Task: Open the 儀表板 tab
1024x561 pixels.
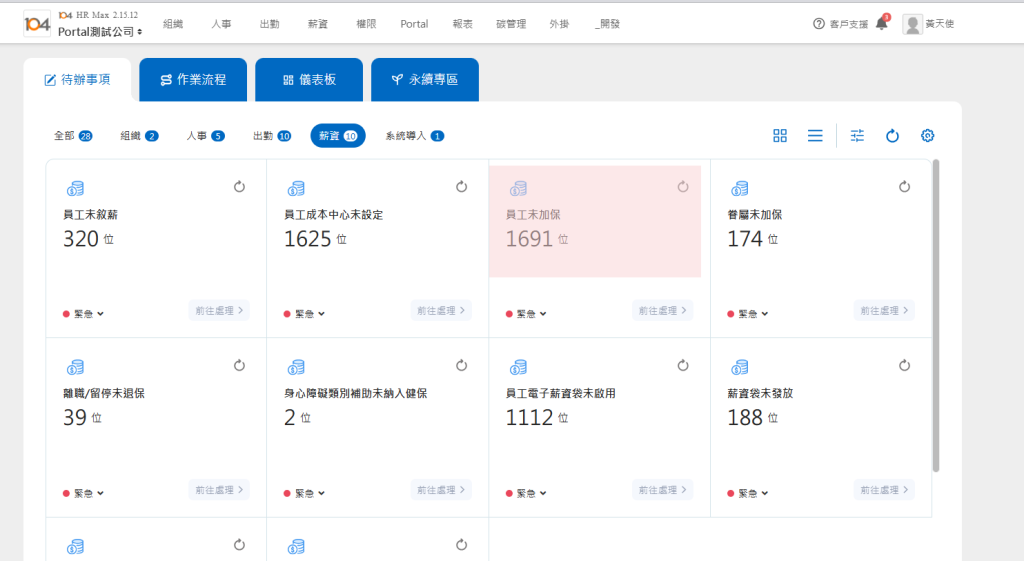Action: [309, 80]
